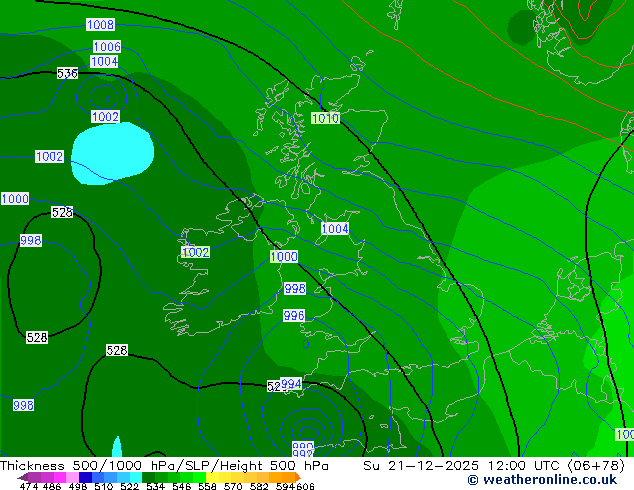The width and height of the screenshot is (634, 490).
Task: Click the 1004 label over northern England
Action: point(335,229)
